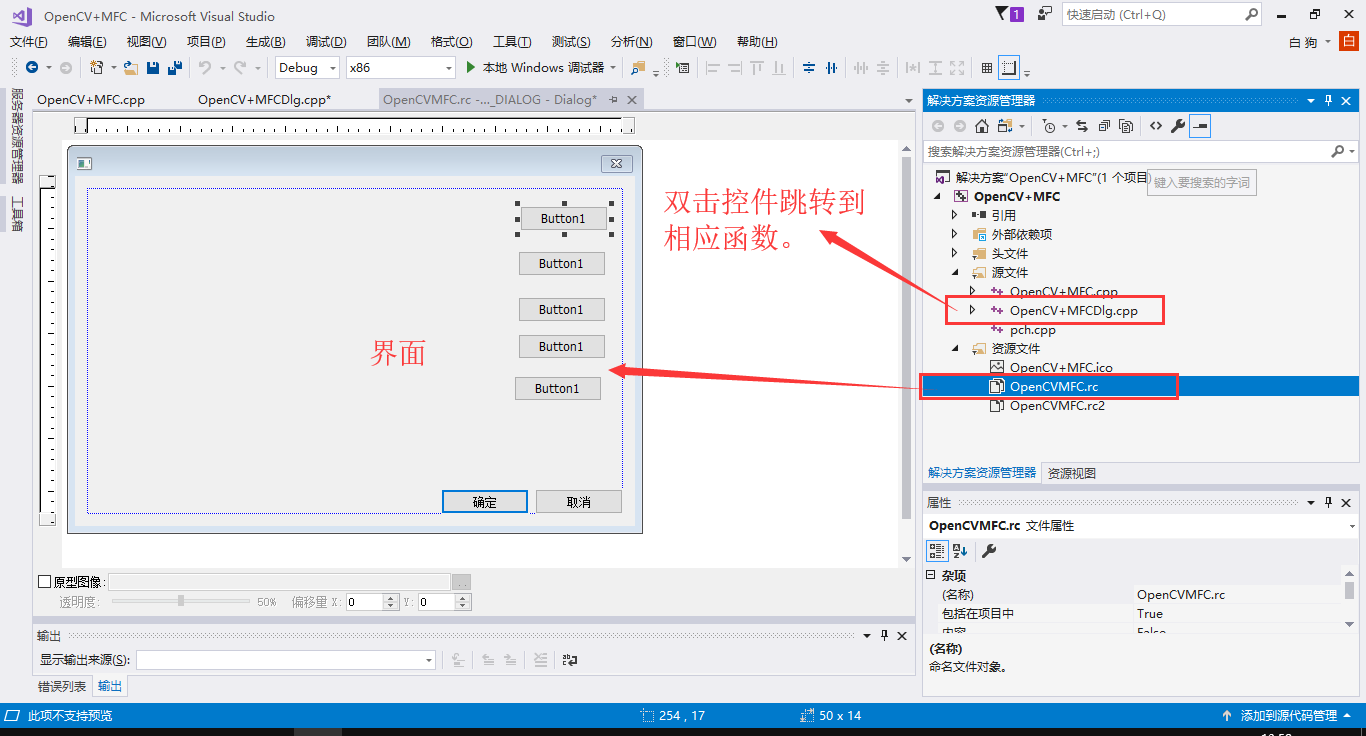Select the top selected Button1 control

click(562, 218)
